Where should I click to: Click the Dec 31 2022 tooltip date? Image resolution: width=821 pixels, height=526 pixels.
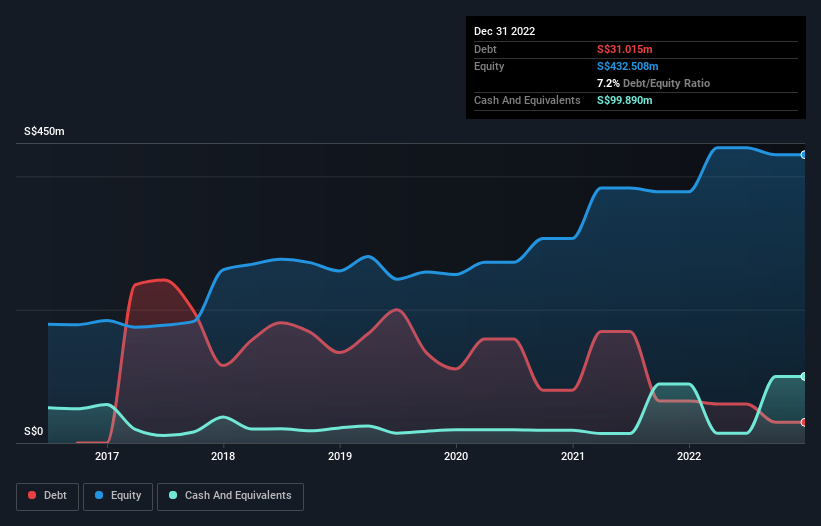504,31
